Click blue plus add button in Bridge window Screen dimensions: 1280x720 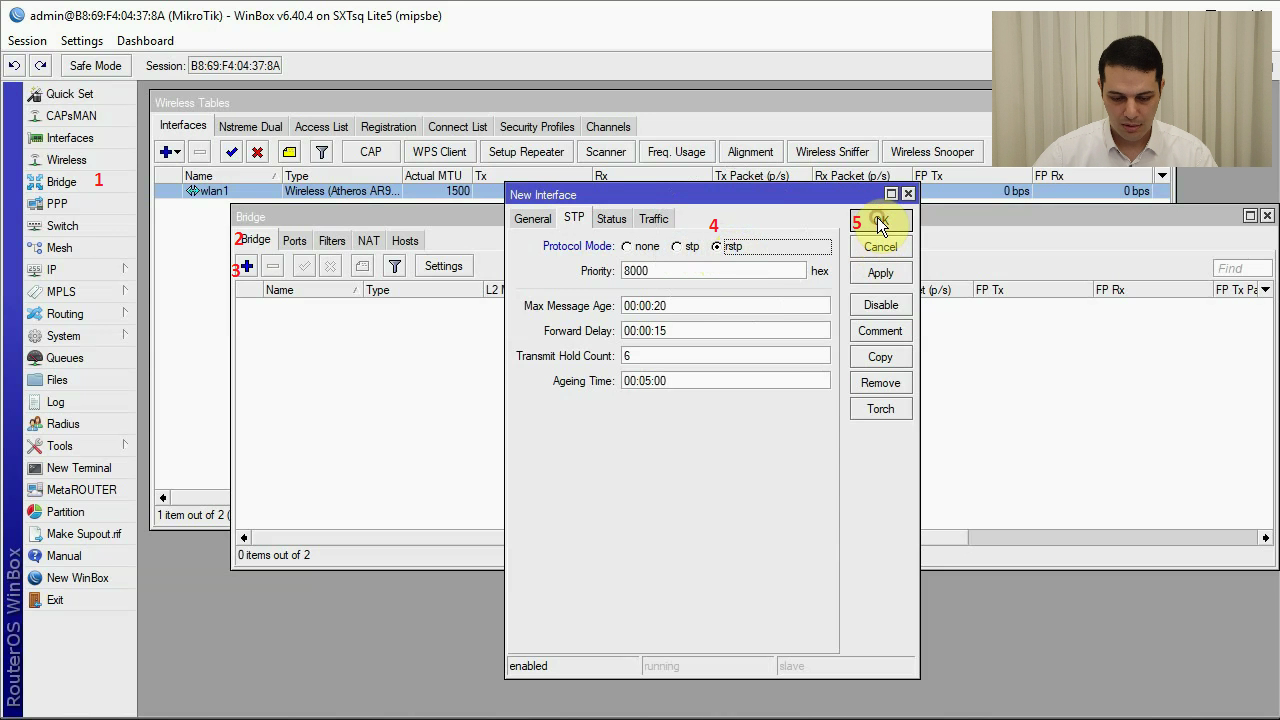click(x=247, y=266)
